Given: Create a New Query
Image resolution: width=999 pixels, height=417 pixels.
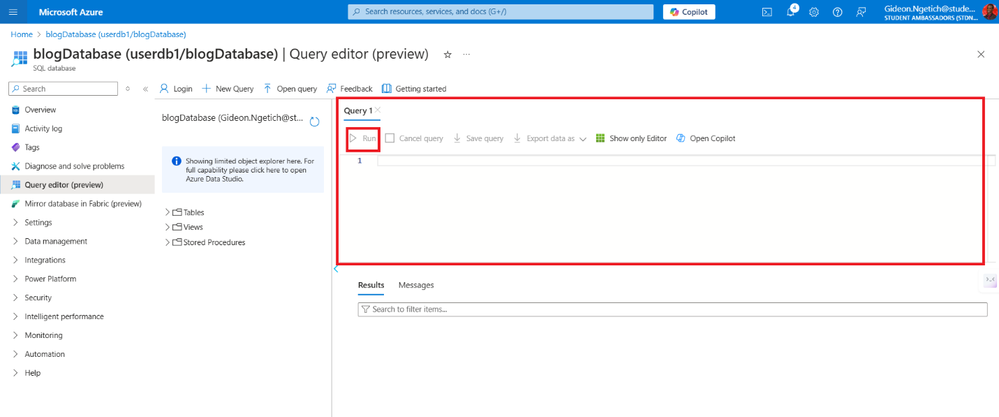Looking at the screenshot, I should click(x=227, y=88).
